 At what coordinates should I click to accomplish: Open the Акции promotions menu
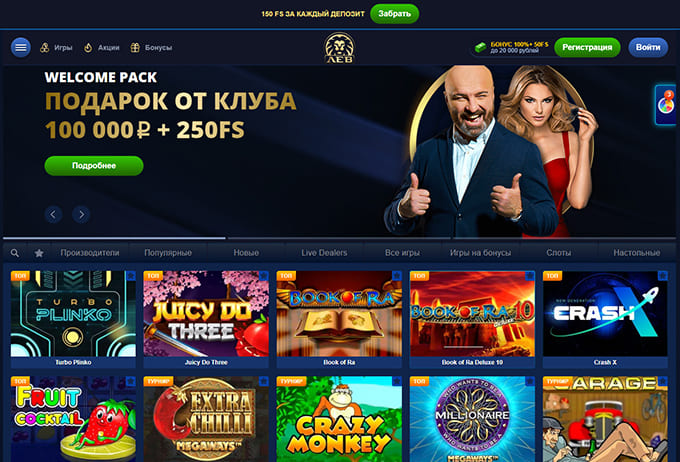[101, 47]
